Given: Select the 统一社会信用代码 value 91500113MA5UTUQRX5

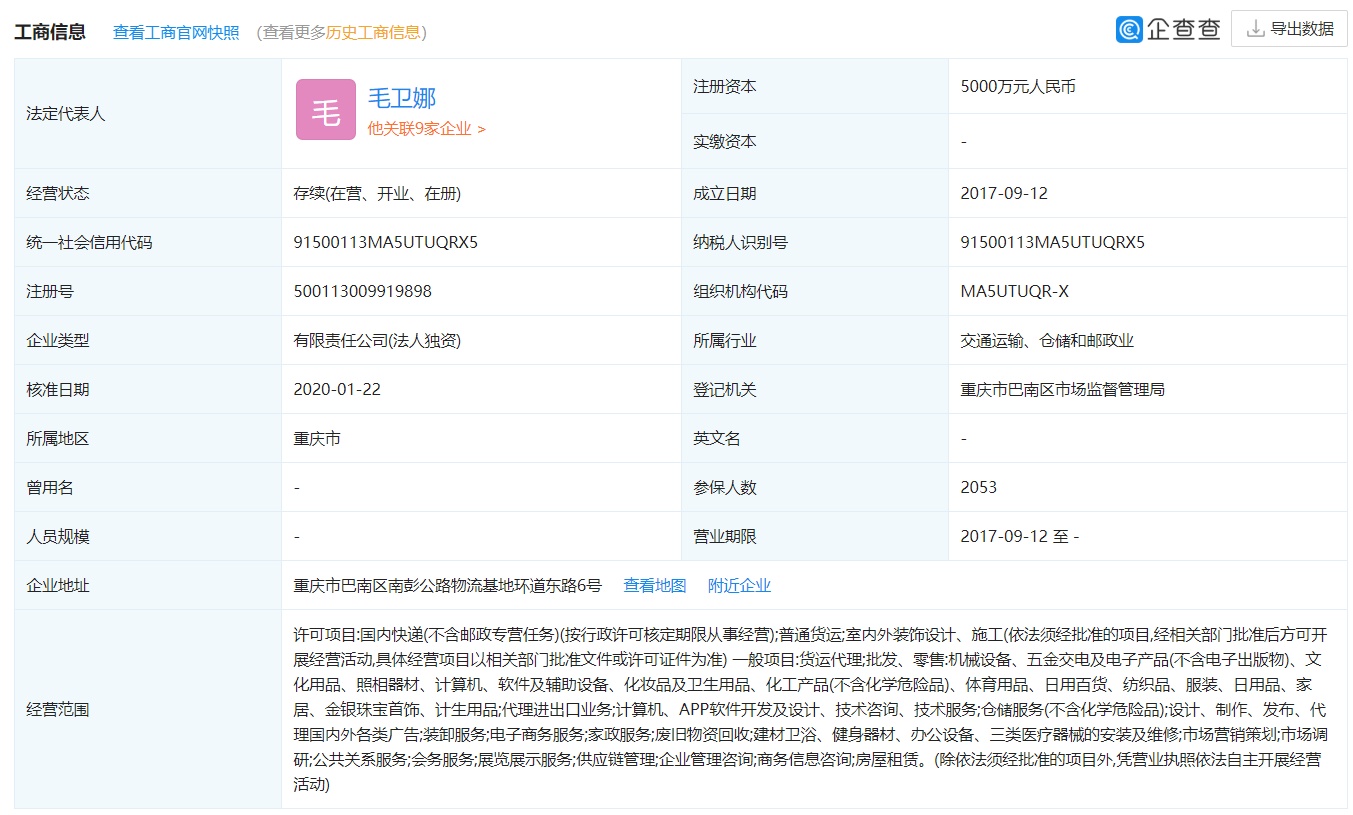Looking at the screenshot, I should point(385,242).
